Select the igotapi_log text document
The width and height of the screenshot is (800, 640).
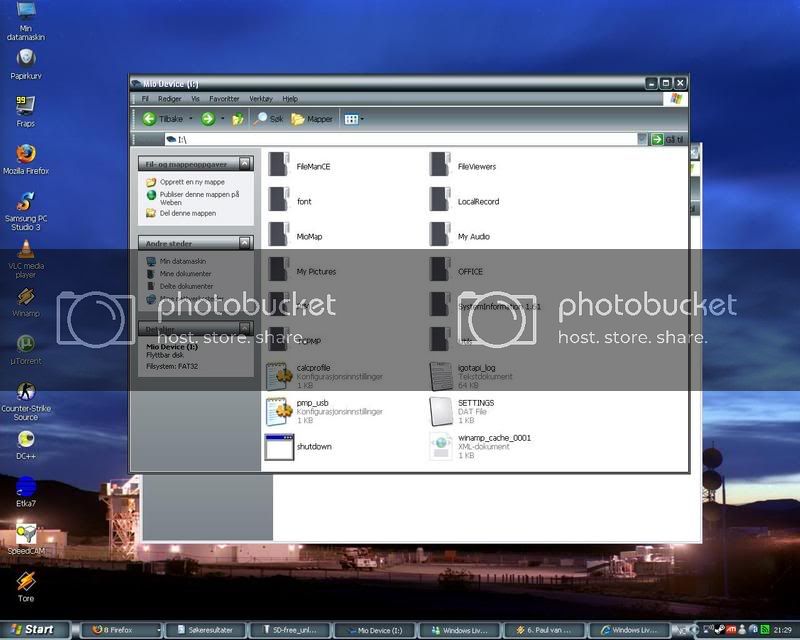pyautogui.click(x=471, y=376)
